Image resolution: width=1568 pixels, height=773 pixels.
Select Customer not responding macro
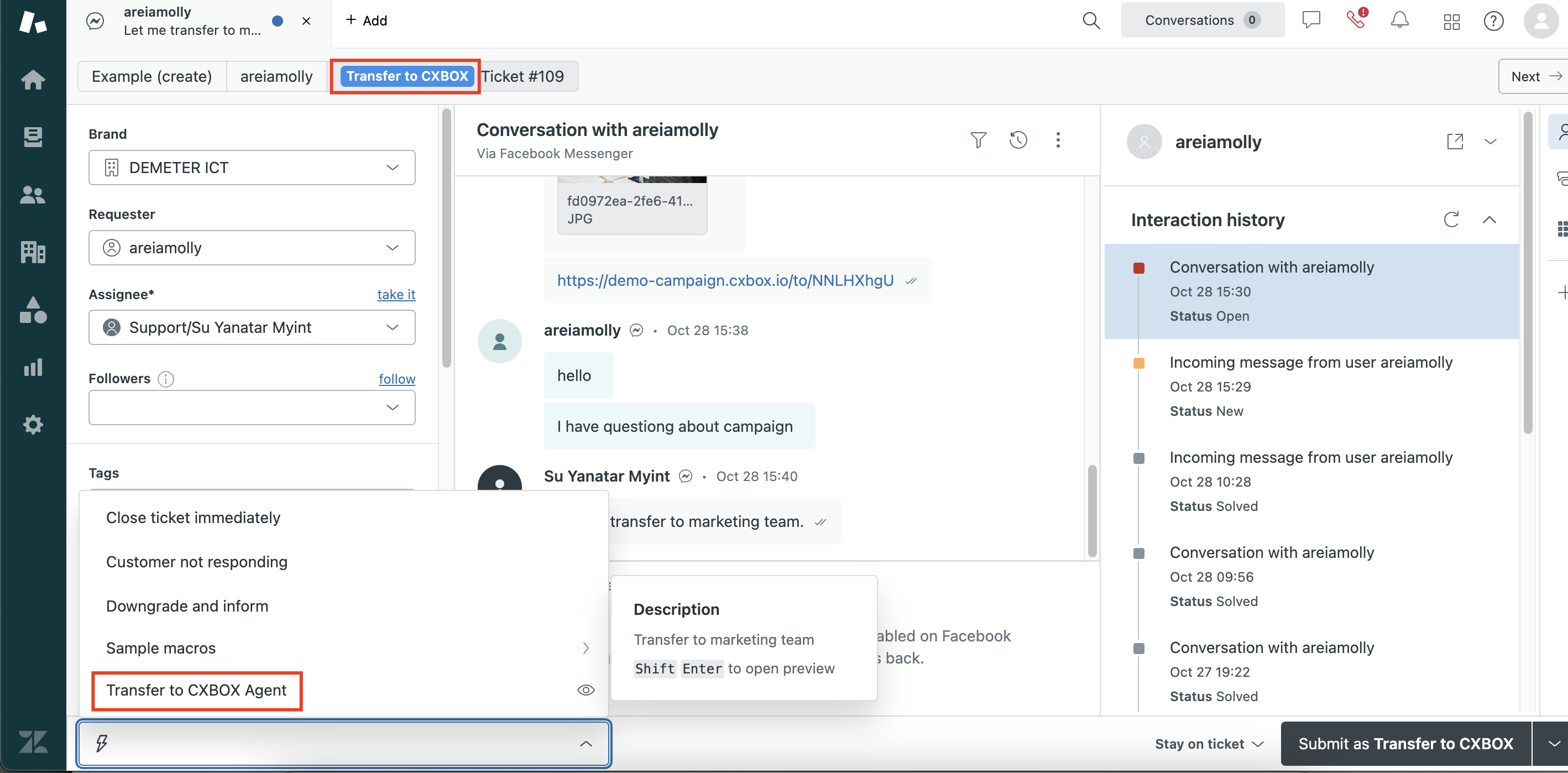[344, 562]
